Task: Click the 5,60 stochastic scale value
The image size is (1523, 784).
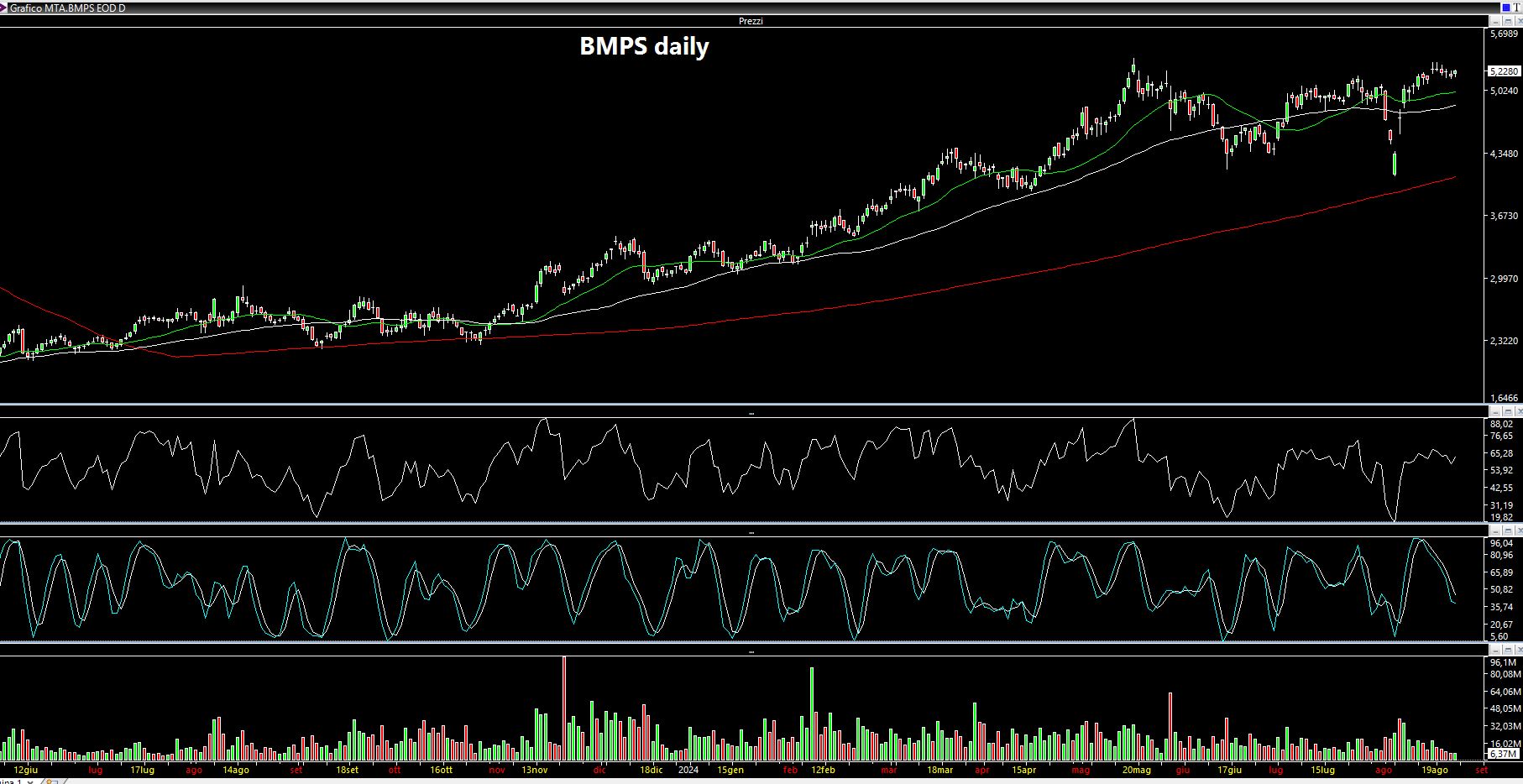Action: tap(1499, 636)
